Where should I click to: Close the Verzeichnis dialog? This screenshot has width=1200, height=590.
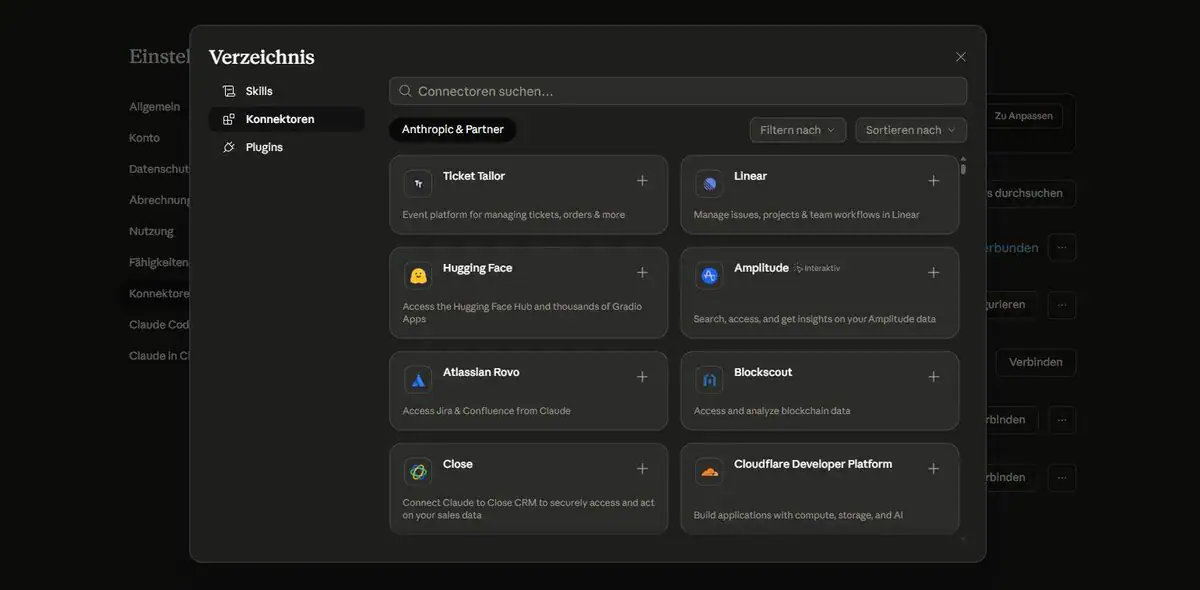pos(961,57)
